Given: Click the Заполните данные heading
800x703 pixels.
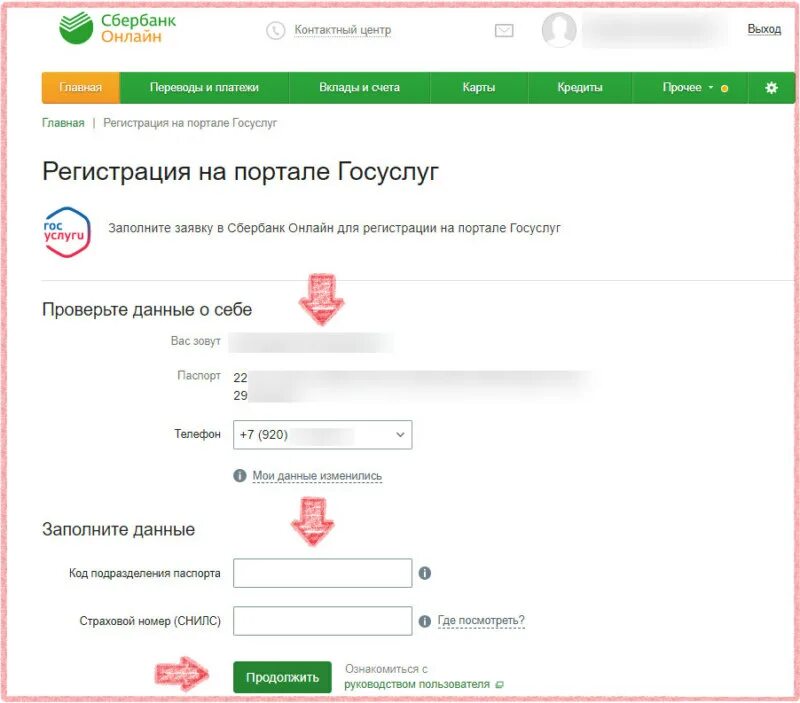Looking at the screenshot, I should click(x=118, y=530).
